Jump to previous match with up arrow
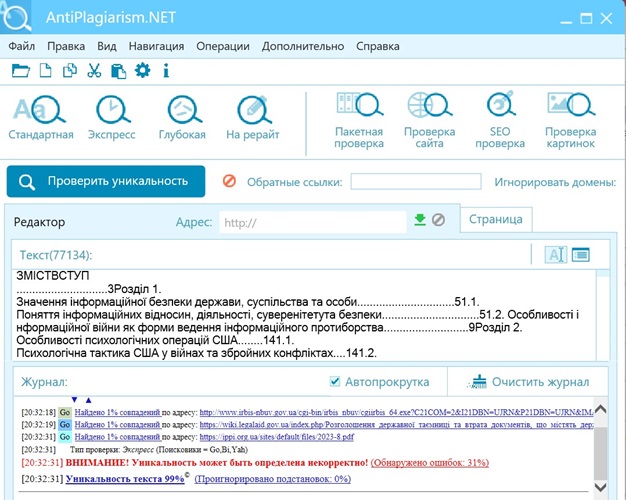This screenshot has height=500, width=626. click(x=89, y=400)
